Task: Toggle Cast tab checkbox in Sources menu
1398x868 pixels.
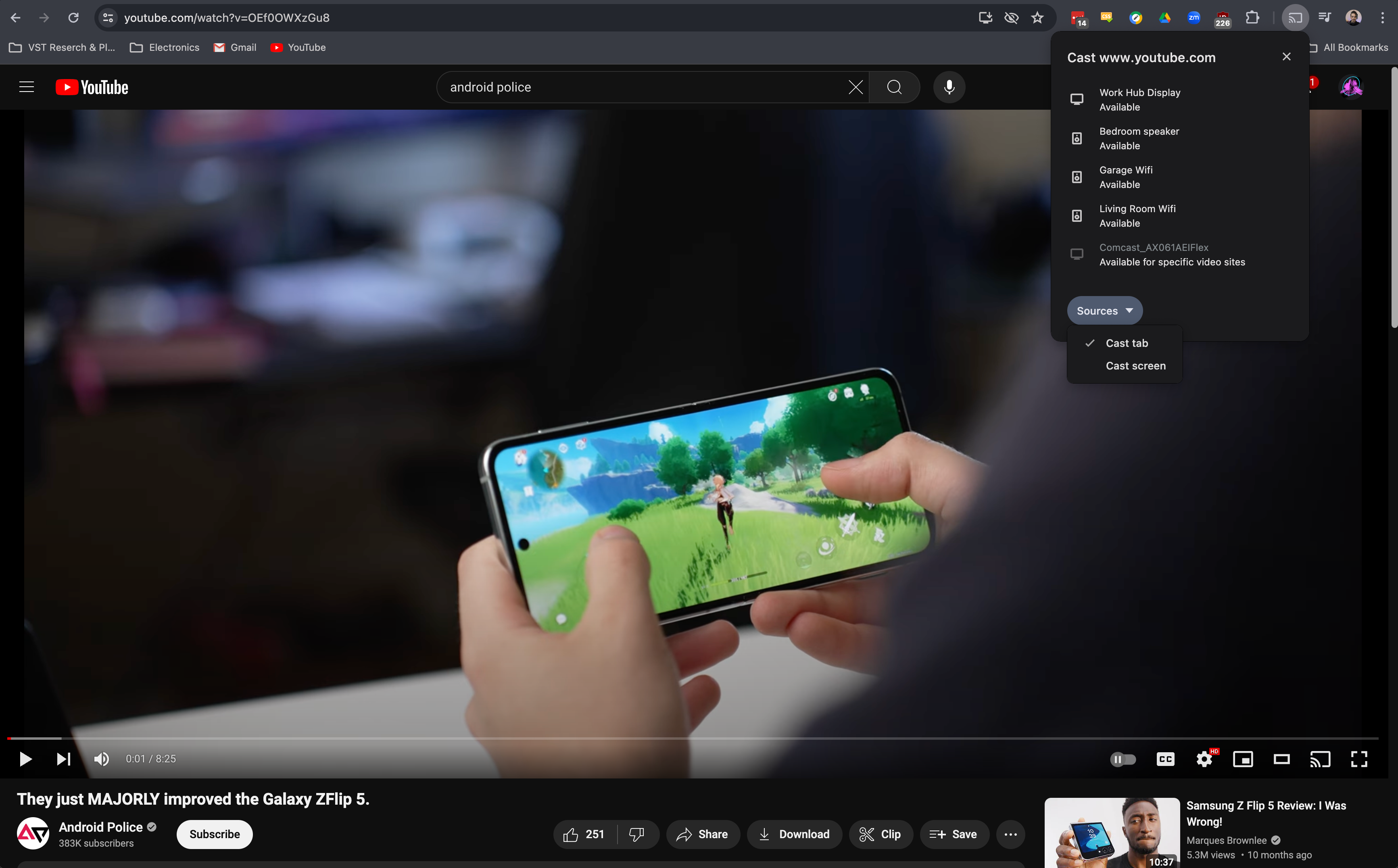Action: click(x=1127, y=342)
